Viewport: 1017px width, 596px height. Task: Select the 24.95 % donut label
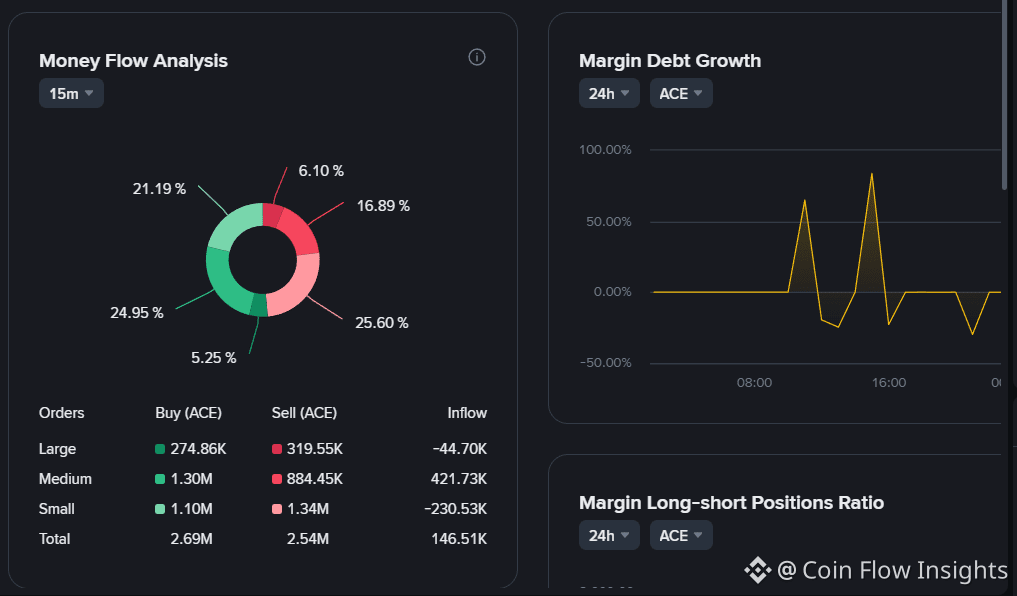(137, 313)
